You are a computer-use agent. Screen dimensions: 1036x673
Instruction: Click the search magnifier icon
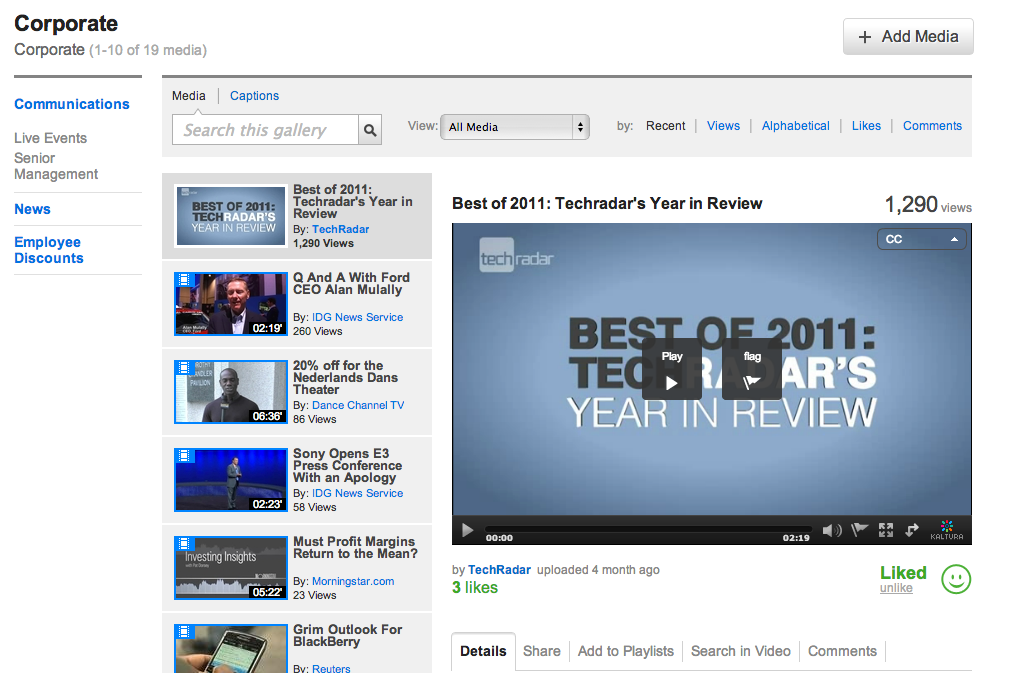370,130
